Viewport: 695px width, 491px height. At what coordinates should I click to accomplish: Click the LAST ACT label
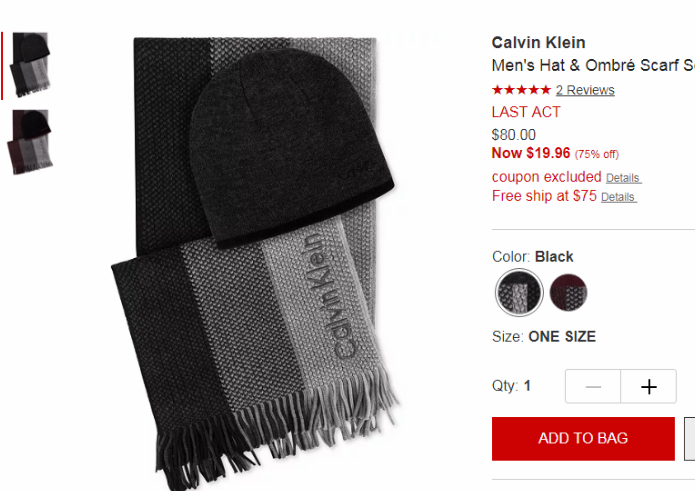click(x=526, y=112)
